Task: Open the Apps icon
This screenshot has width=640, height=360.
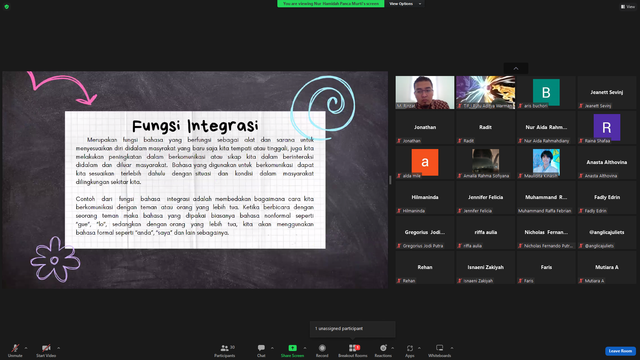Action: click(x=410, y=348)
